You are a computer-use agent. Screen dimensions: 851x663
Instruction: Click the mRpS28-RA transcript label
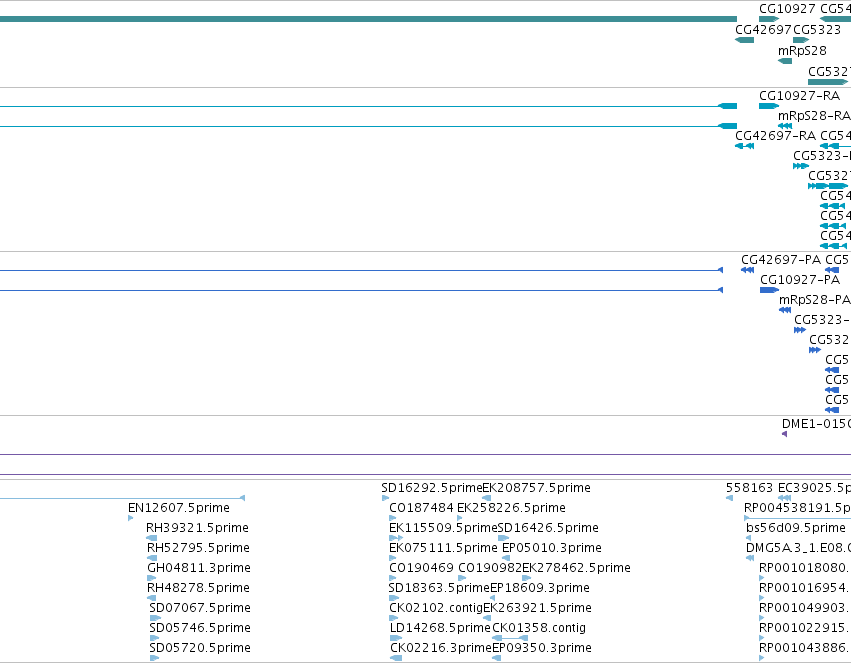tap(814, 116)
